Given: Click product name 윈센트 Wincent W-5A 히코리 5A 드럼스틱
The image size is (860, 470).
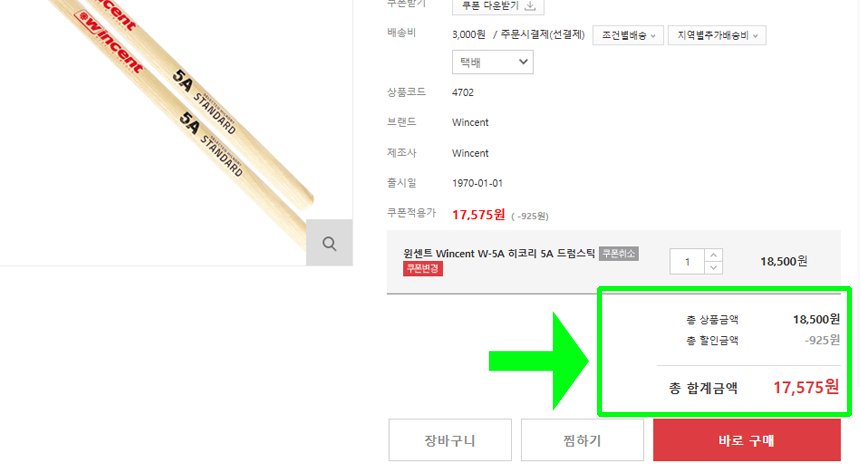Looking at the screenshot, I should (499, 253).
